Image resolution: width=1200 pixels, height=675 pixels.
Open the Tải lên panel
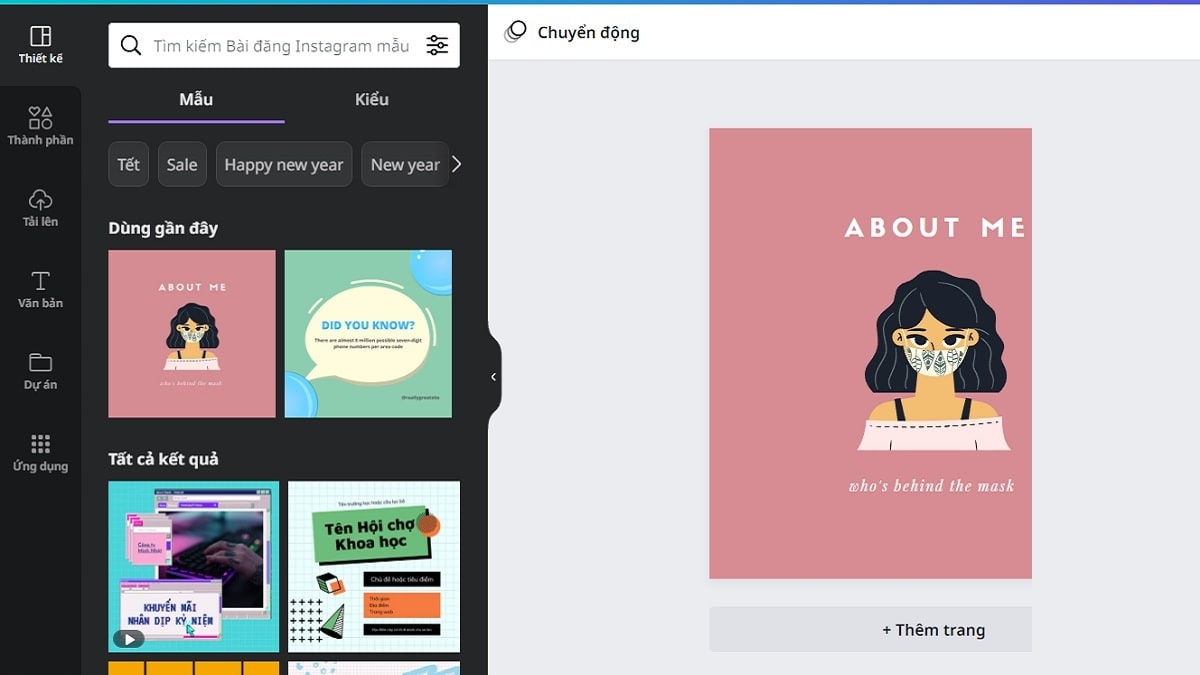(40, 207)
